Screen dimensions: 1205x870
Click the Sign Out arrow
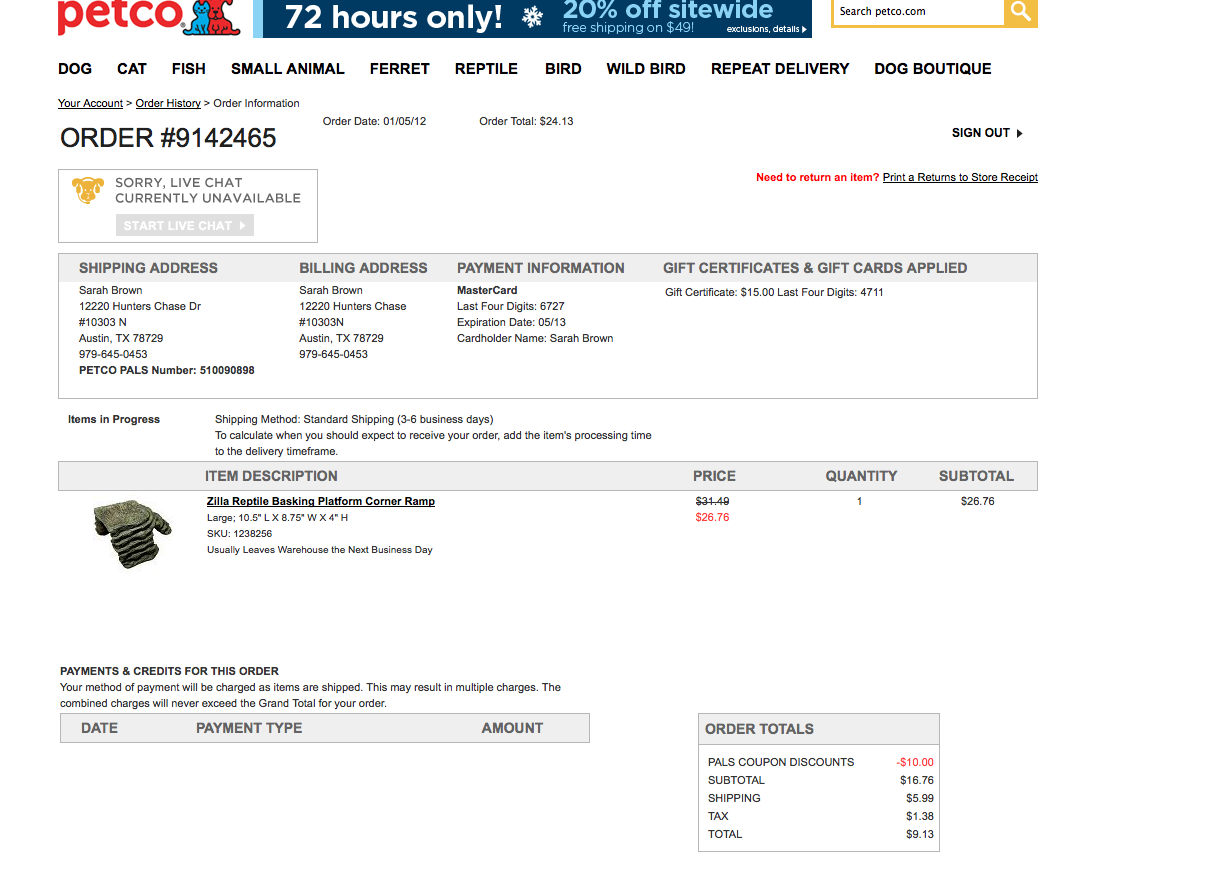[1019, 133]
